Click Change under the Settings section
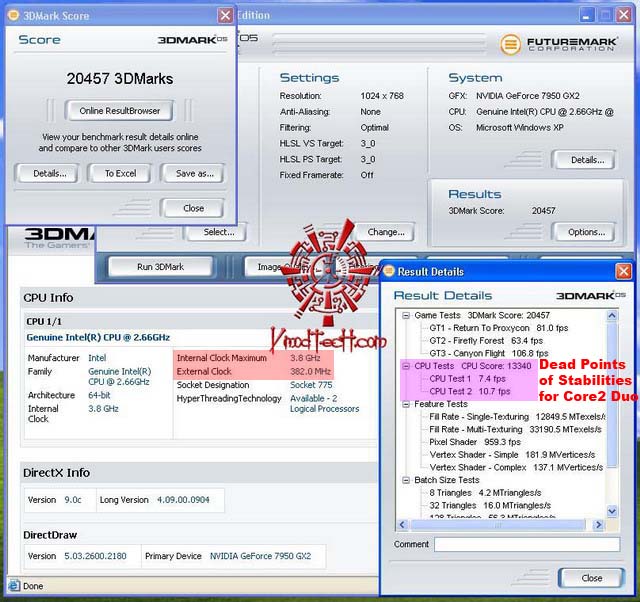The height and width of the screenshot is (602, 640). tap(386, 232)
